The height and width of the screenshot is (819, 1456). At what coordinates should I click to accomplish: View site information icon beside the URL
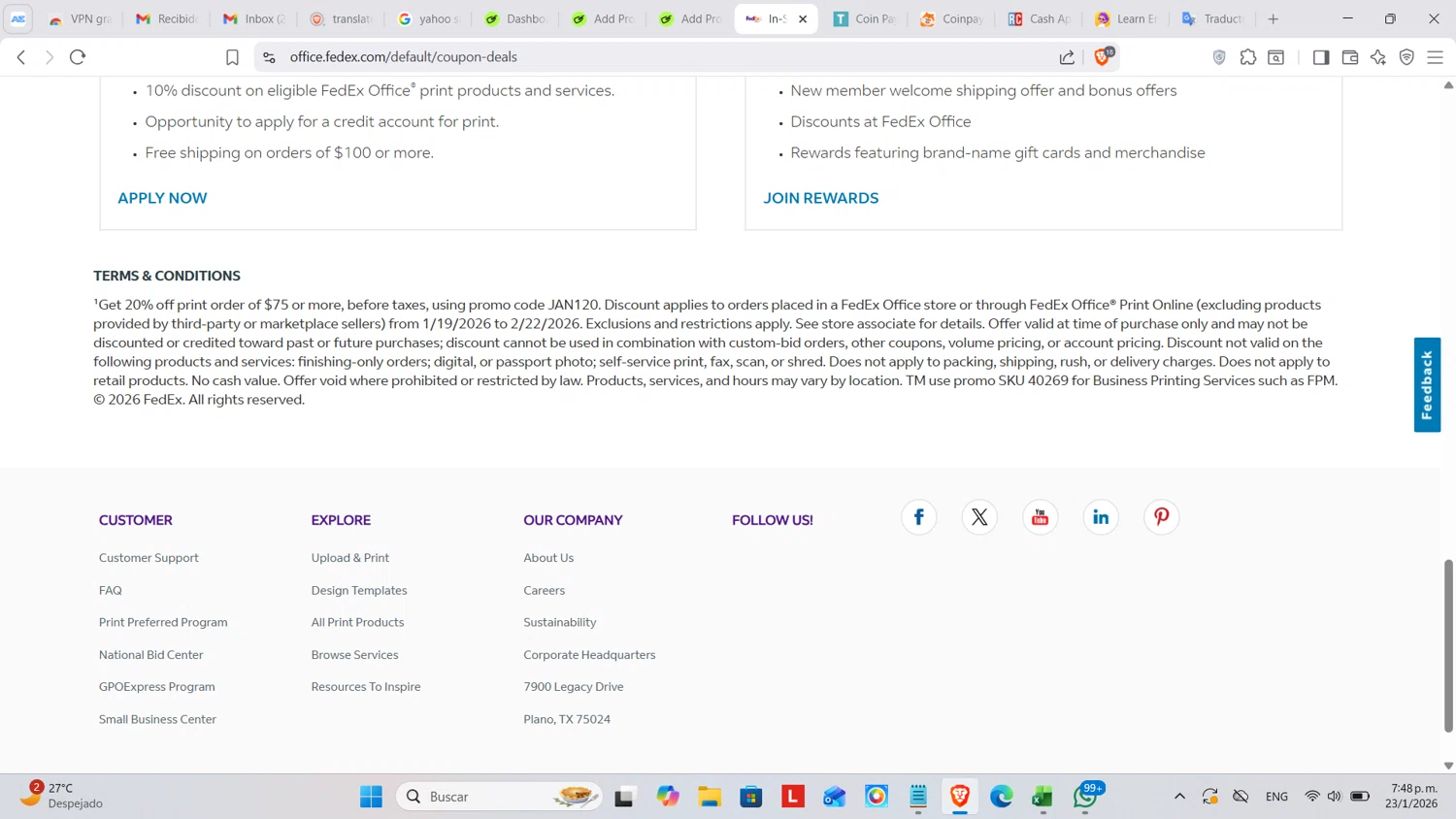[270, 57]
